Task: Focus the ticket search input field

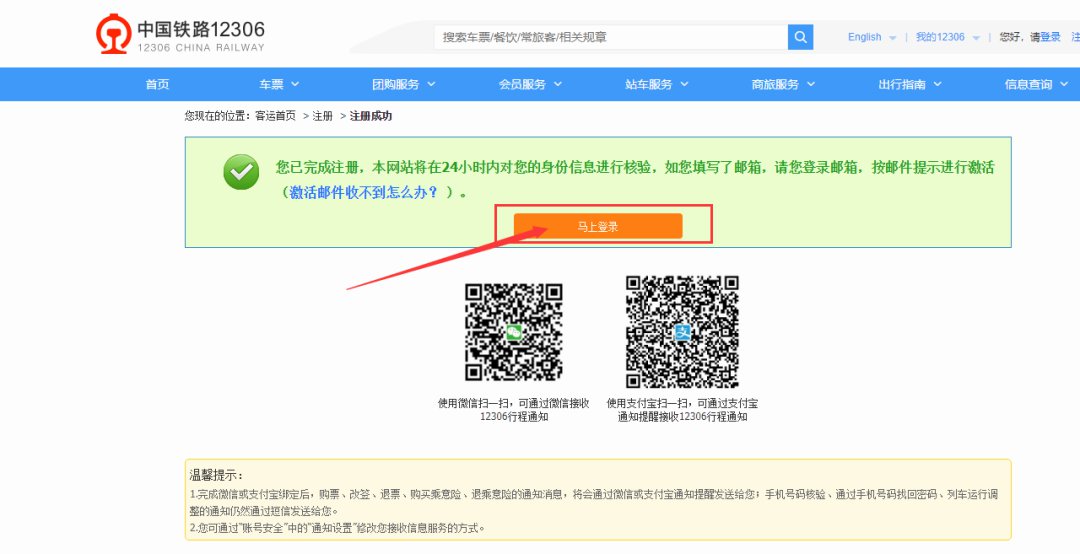Action: pyautogui.click(x=611, y=37)
